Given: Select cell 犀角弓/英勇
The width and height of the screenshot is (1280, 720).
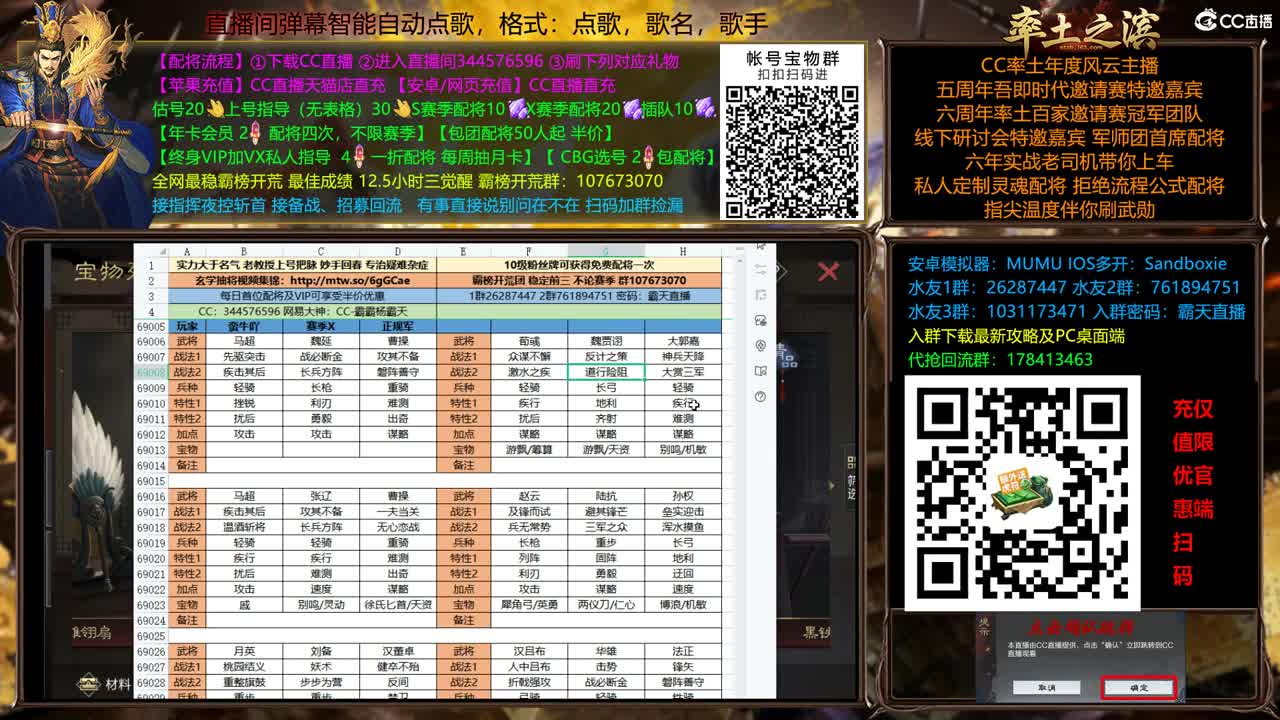Looking at the screenshot, I should (x=529, y=605).
